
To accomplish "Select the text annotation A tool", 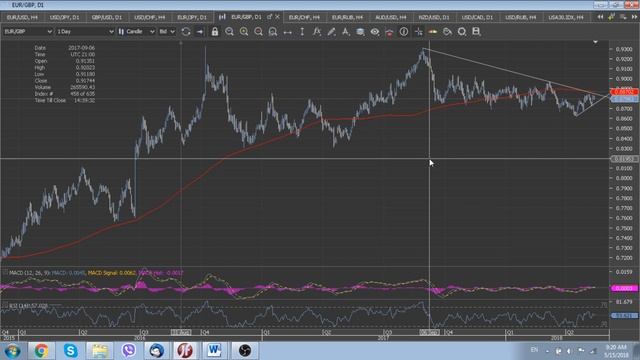I will 346,31.
